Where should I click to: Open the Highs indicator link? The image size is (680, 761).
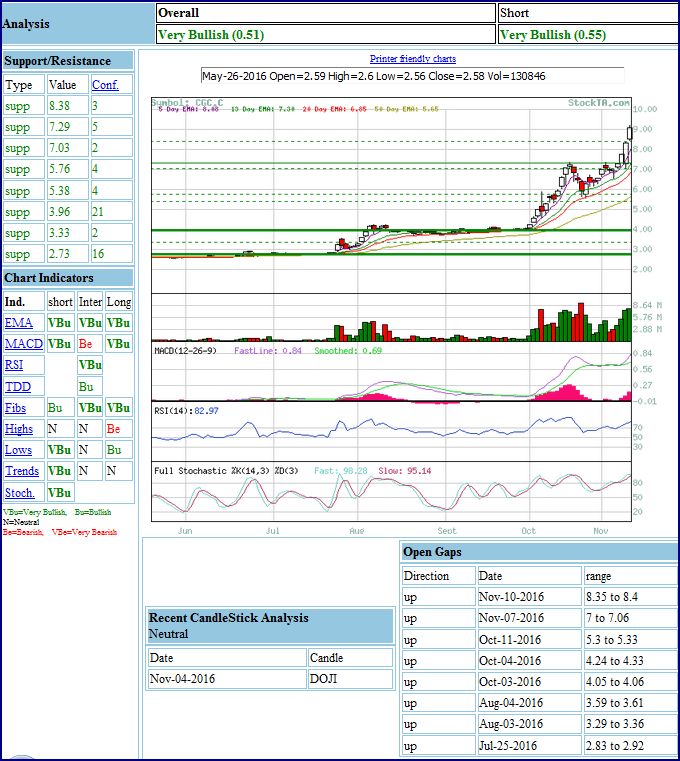click(x=19, y=429)
